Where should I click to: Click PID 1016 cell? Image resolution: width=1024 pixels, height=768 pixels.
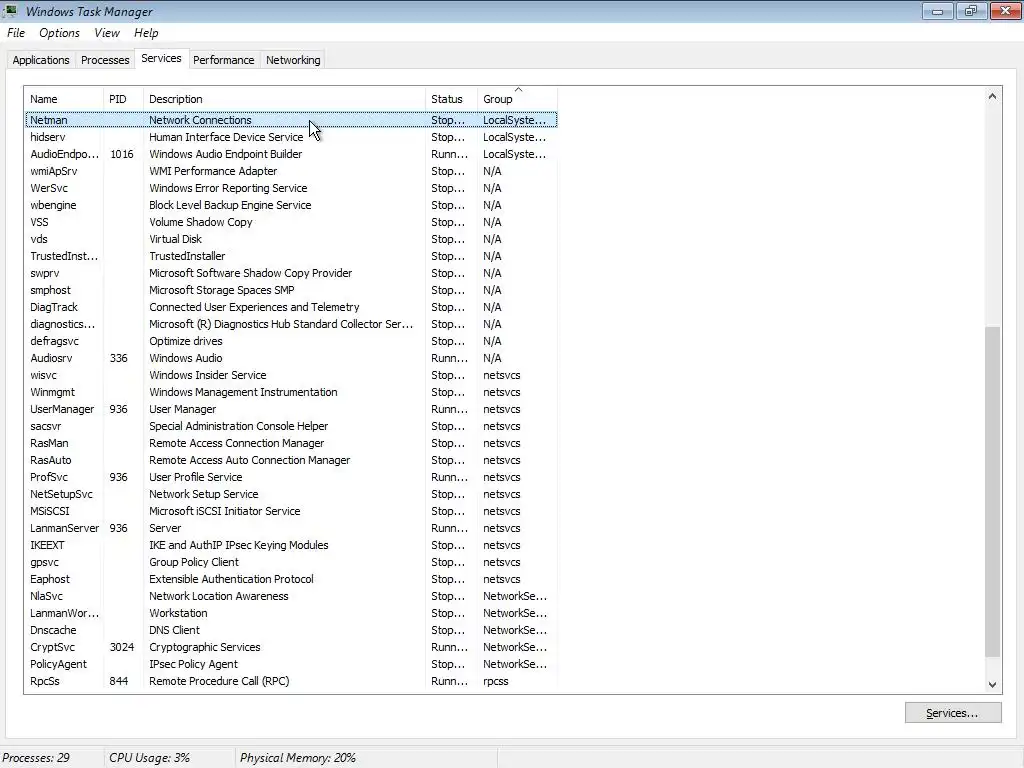121,154
